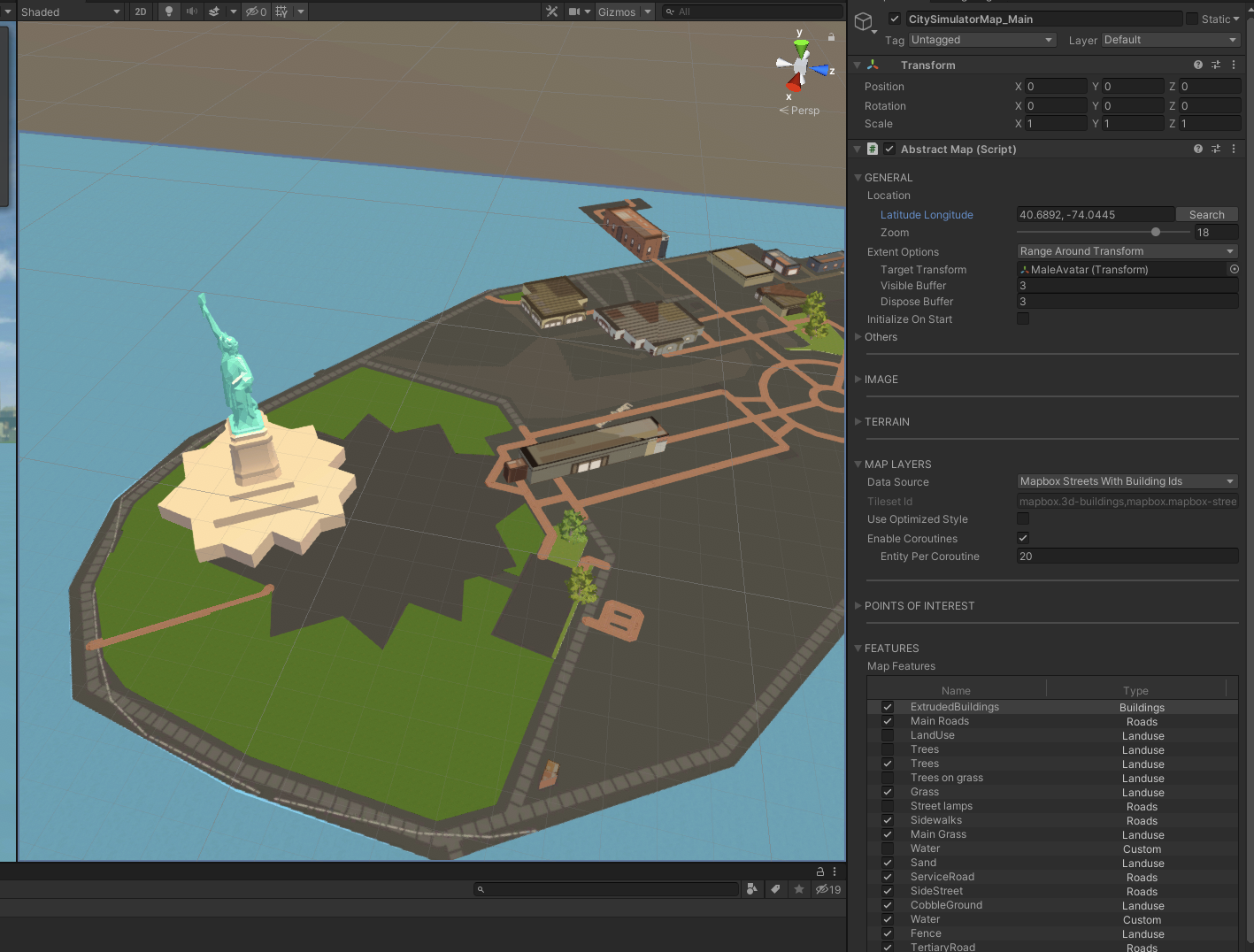Open the Tag Untagged dropdown
The height and width of the screenshot is (952, 1254).
click(x=982, y=40)
